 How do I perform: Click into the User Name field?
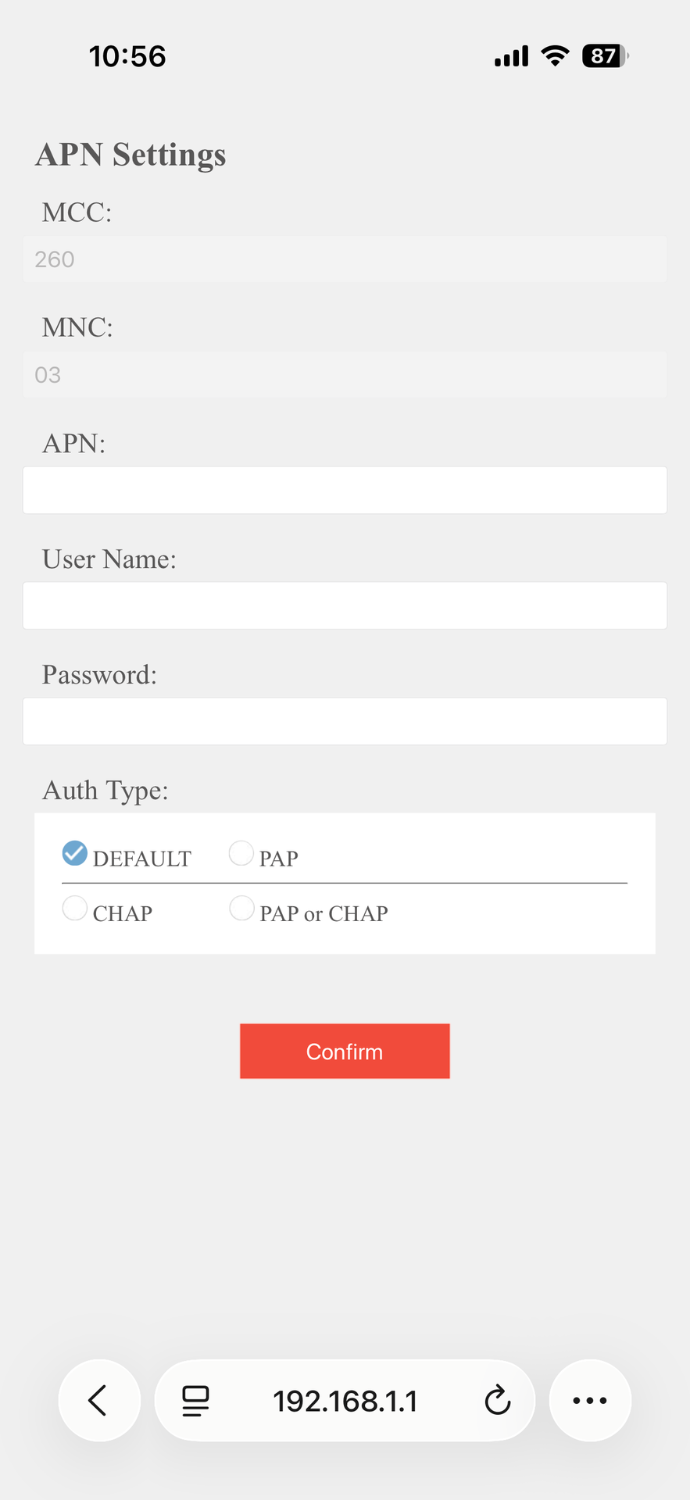345,606
